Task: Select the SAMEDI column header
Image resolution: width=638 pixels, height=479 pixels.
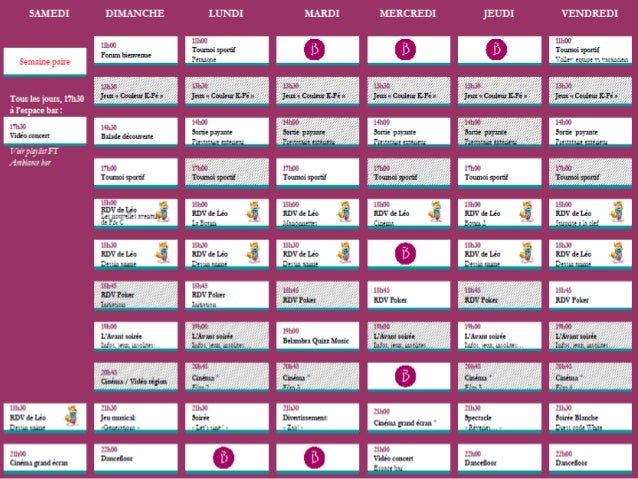Action: point(49,13)
